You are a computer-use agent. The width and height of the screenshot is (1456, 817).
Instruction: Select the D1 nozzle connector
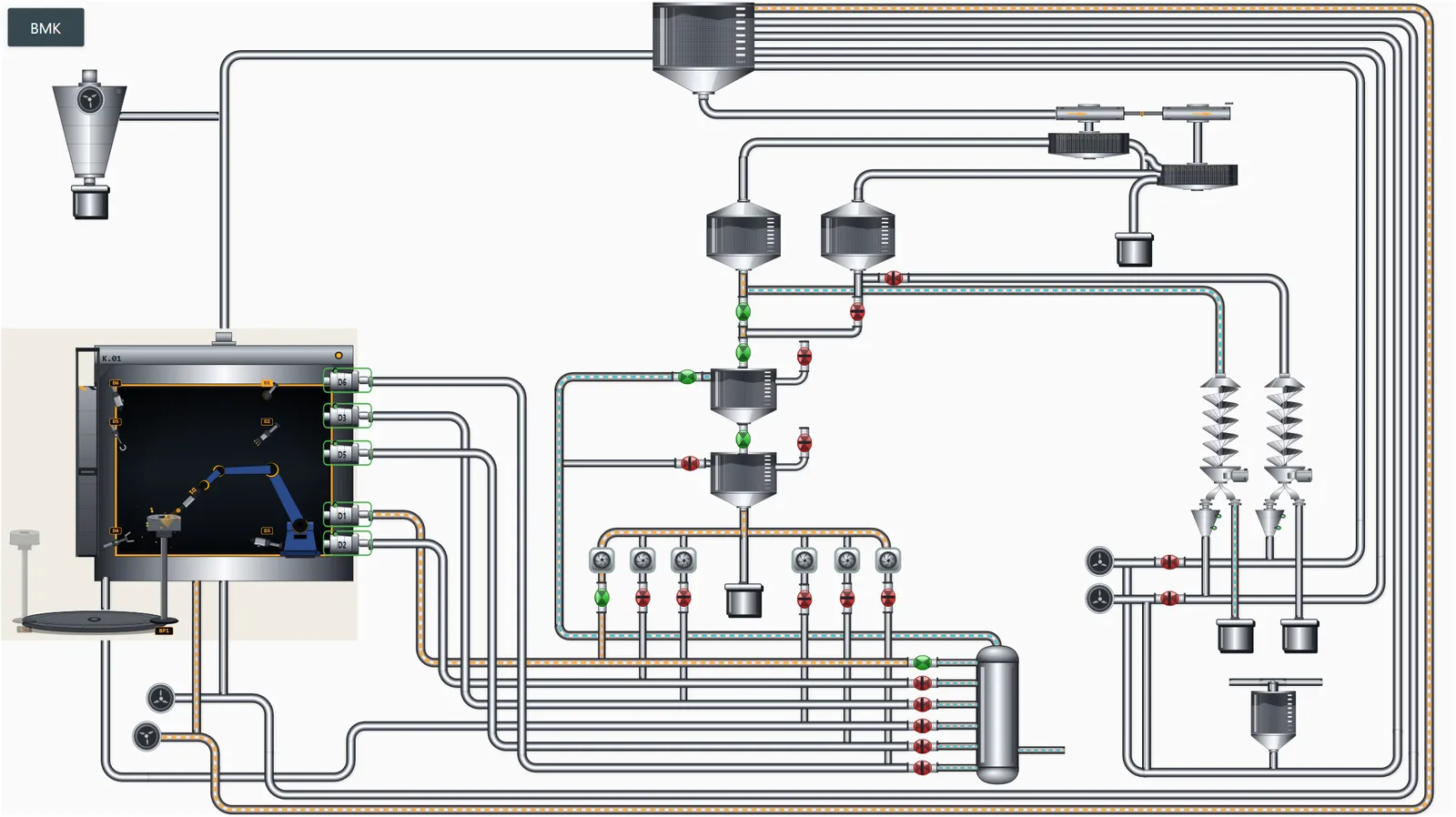point(348,515)
